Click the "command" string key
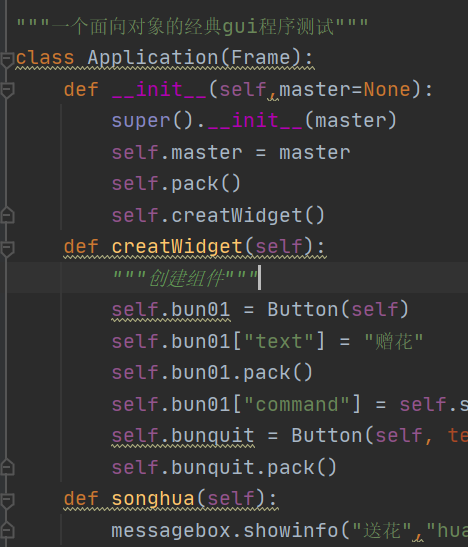Image resolution: width=468 pixels, height=547 pixels. pos(297,405)
